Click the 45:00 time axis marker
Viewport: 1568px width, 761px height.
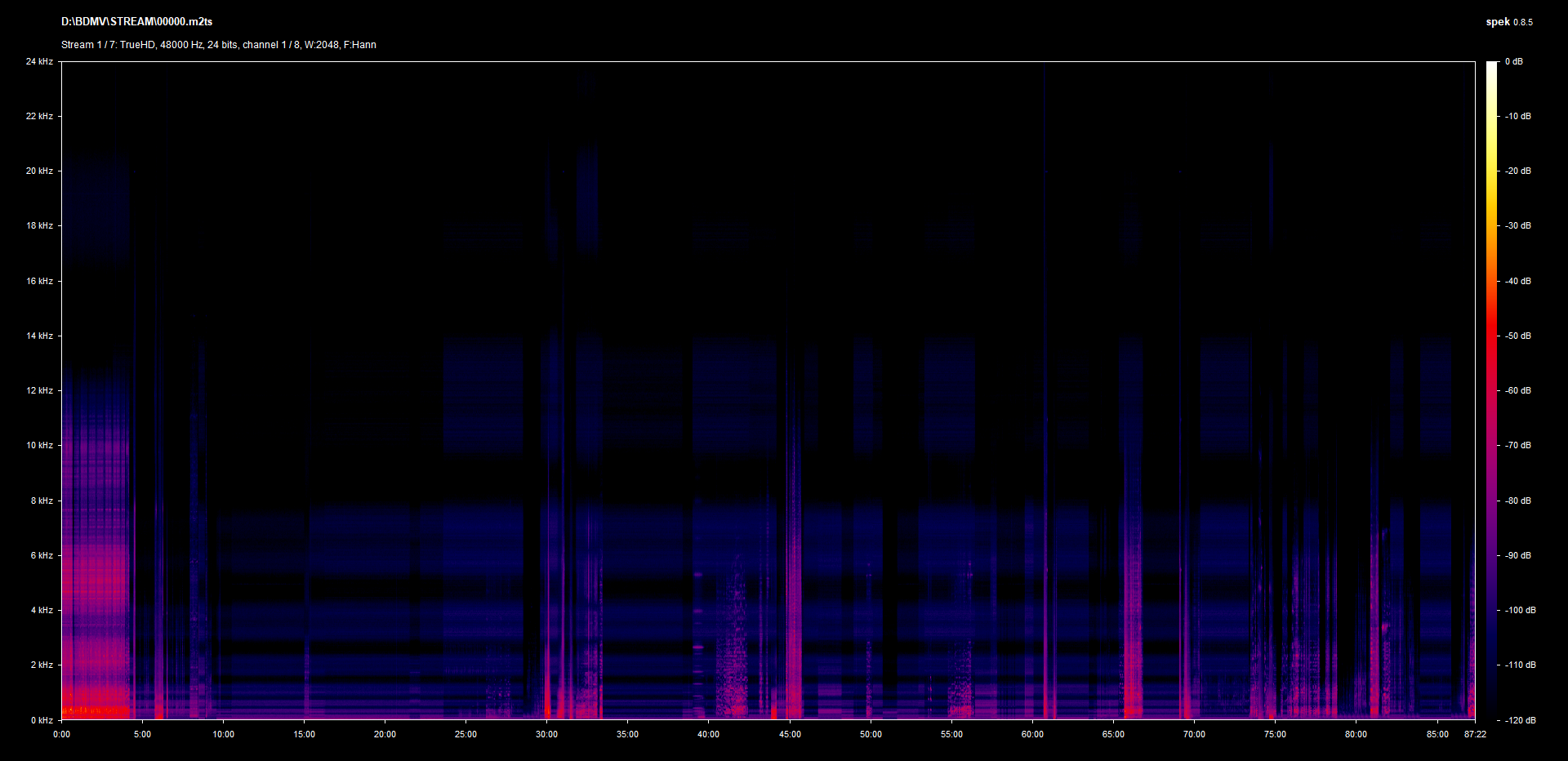pyautogui.click(x=790, y=734)
